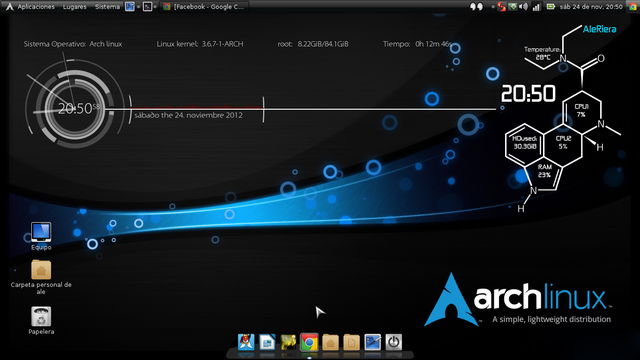The width and height of the screenshot is (640, 360).
Task: Click the 'root: 8.22GiB/84.1GiB' text
Action: click(x=313, y=44)
